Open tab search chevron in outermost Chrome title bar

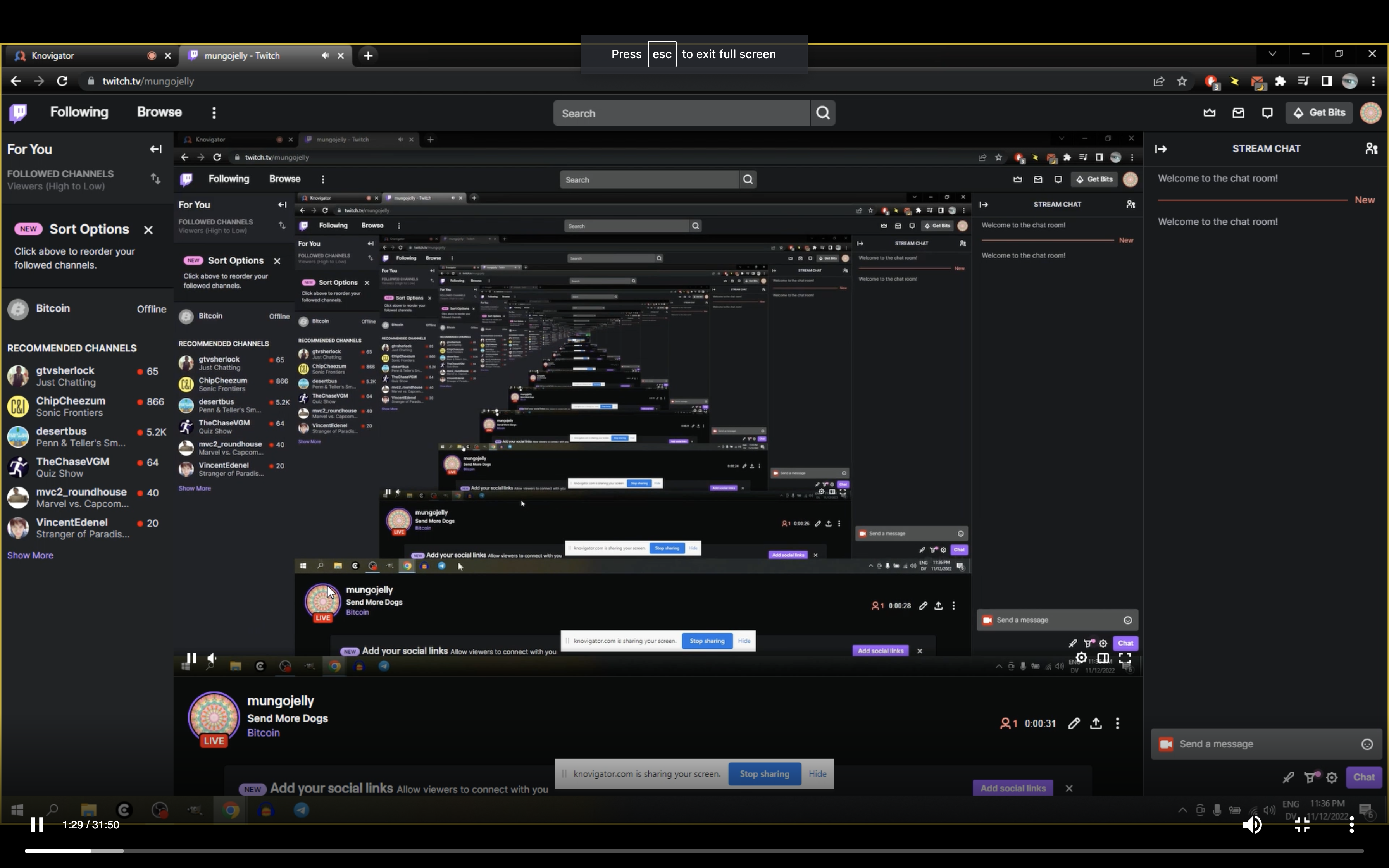click(x=1272, y=54)
